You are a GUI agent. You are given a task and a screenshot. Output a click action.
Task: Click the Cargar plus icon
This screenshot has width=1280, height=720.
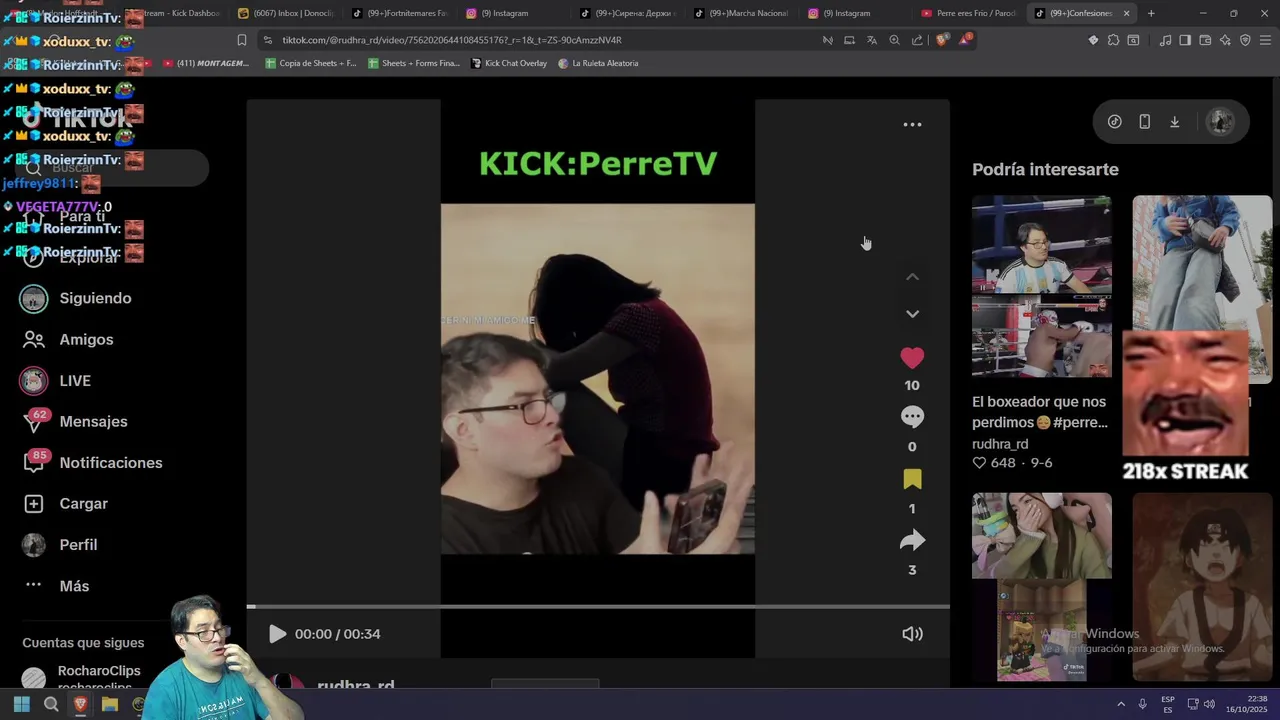(34, 504)
